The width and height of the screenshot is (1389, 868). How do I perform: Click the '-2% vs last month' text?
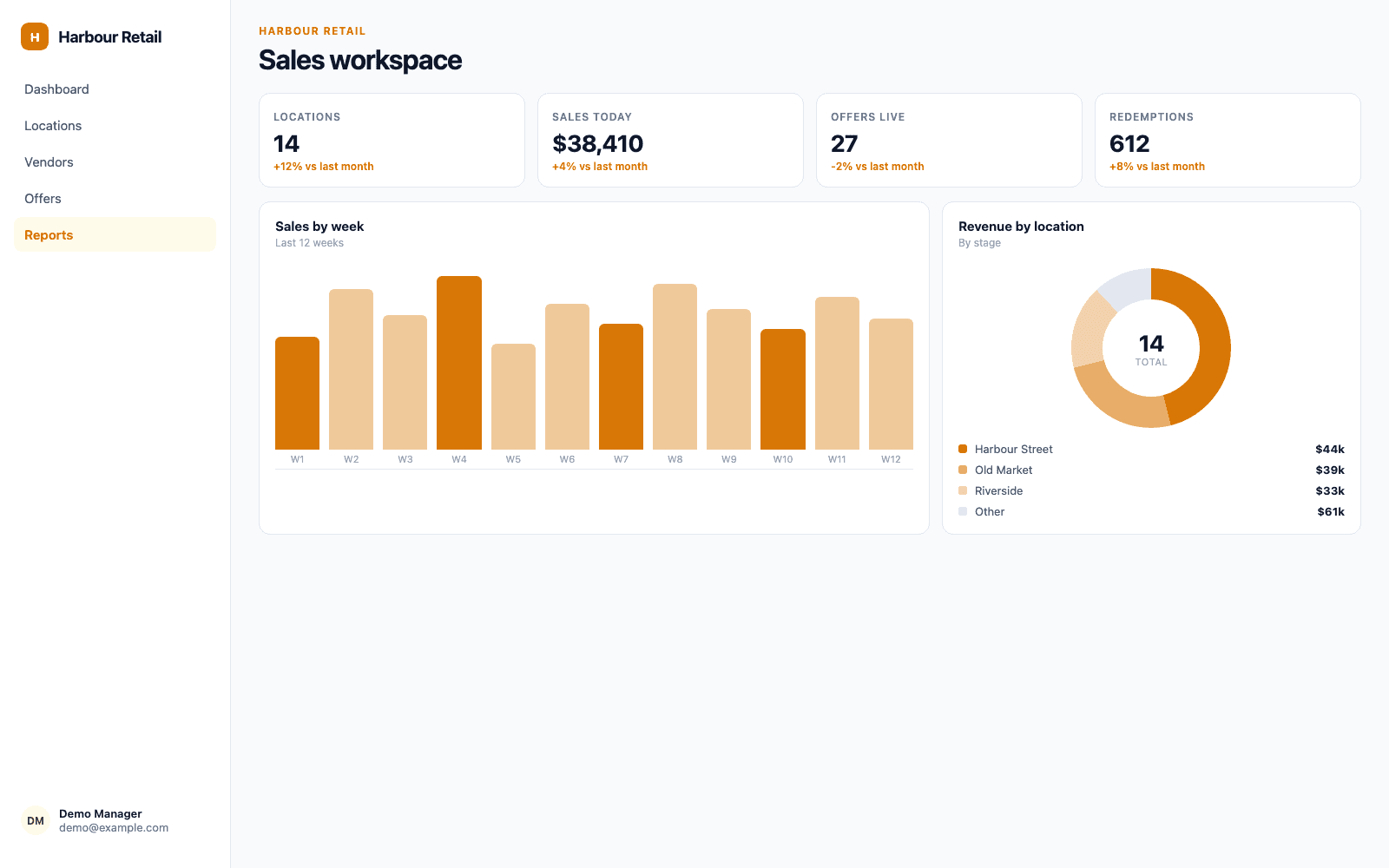(878, 167)
